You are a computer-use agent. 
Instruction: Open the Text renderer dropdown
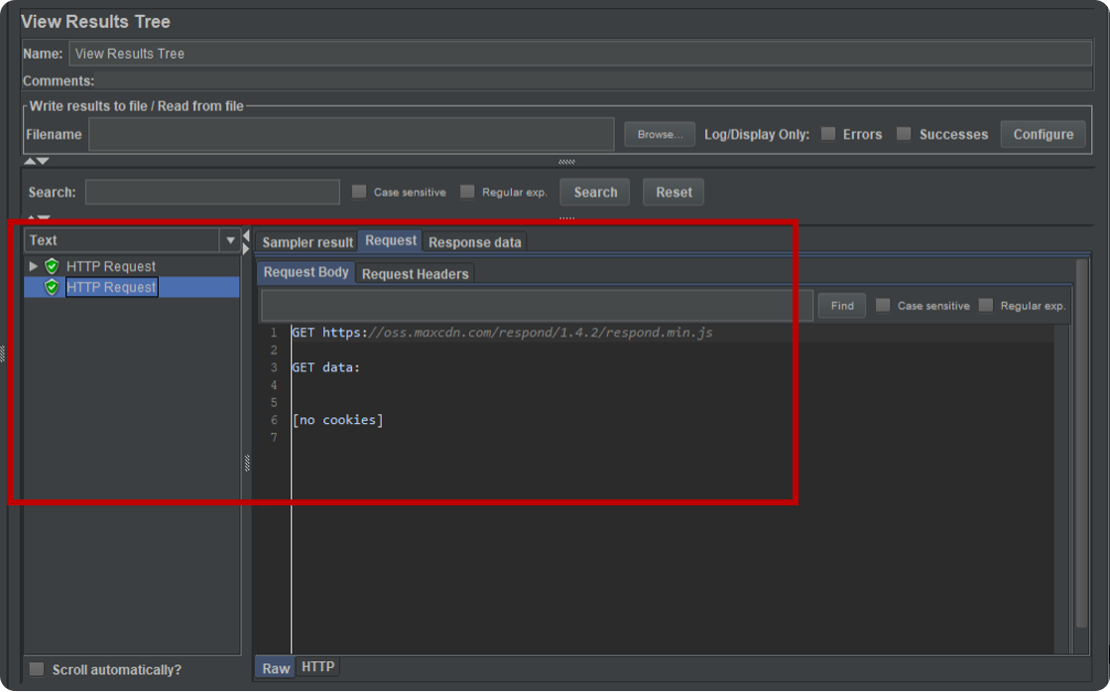point(231,240)
